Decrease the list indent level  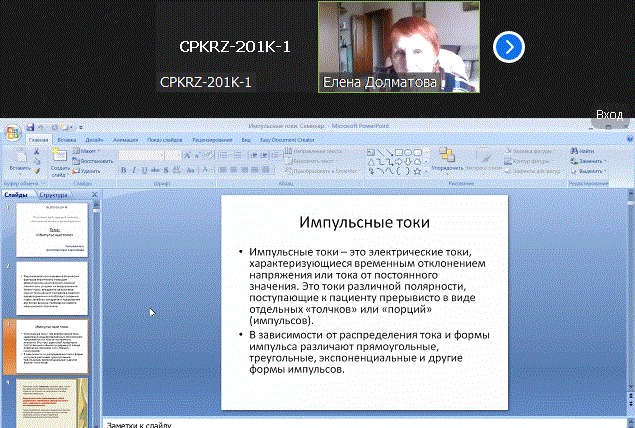point(254,155)
